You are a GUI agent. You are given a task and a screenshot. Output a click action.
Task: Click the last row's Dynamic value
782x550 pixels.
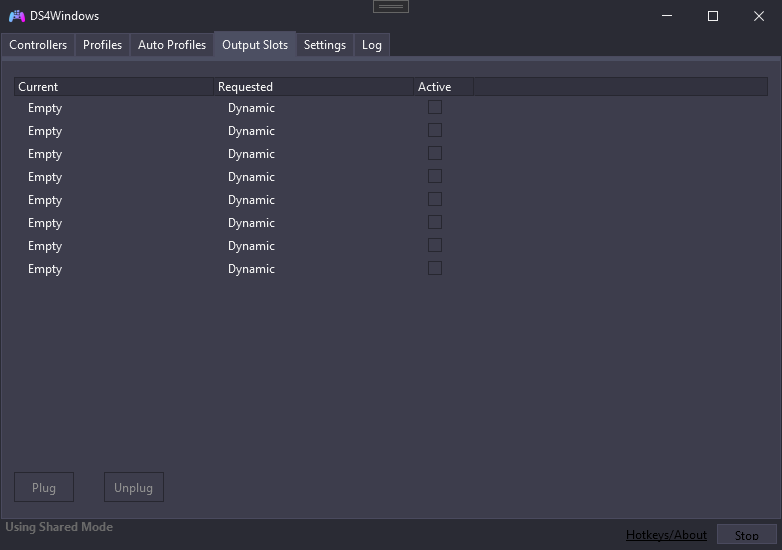coord(251,269)
